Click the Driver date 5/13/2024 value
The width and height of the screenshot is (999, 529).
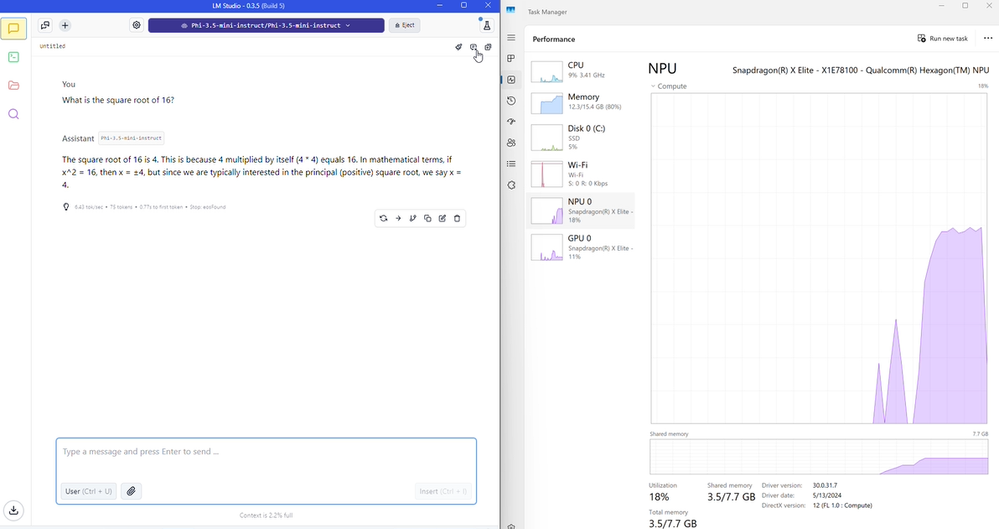point(827,495)
